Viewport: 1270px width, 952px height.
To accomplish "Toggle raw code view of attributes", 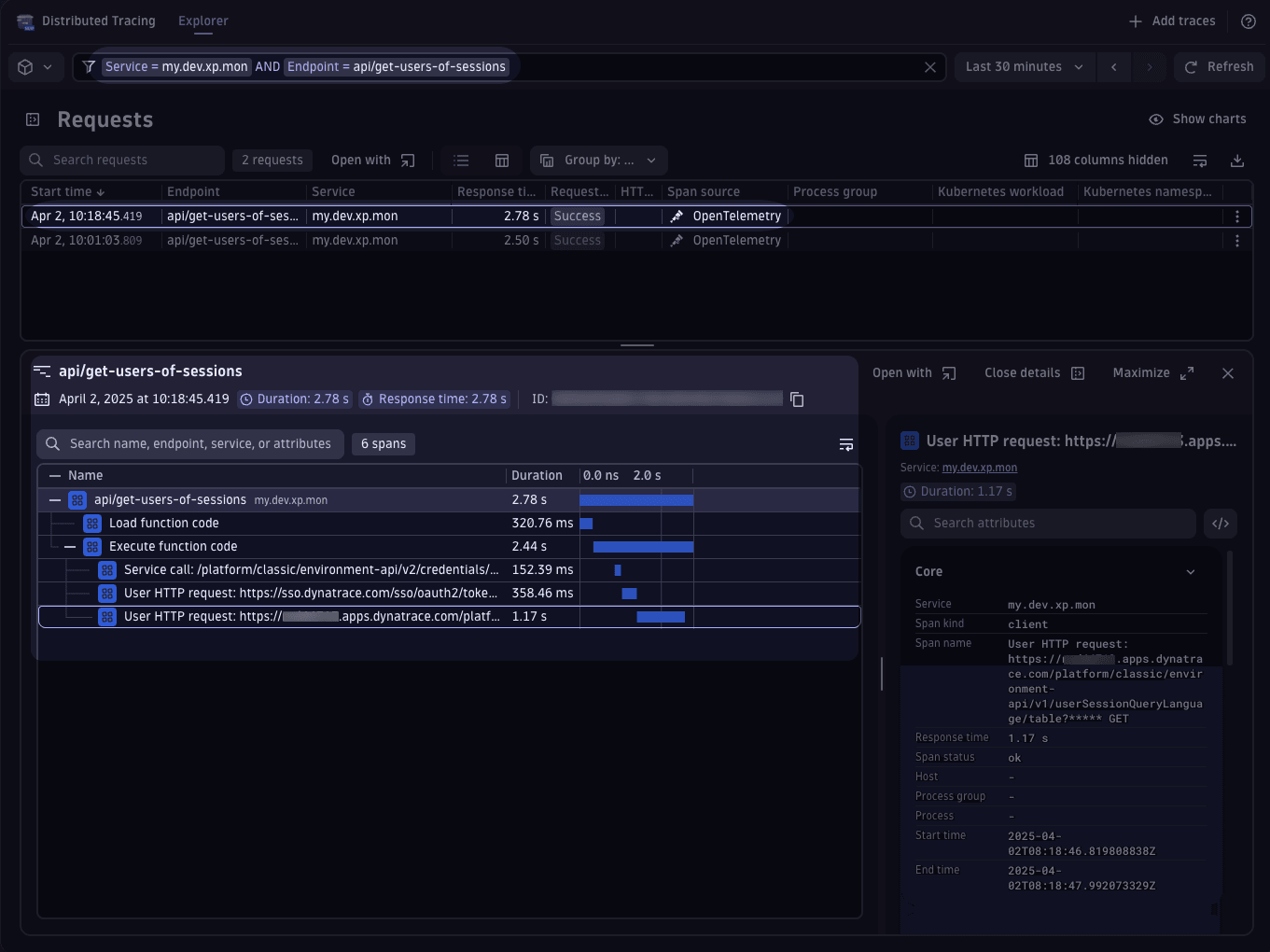I will point(1221,524).
